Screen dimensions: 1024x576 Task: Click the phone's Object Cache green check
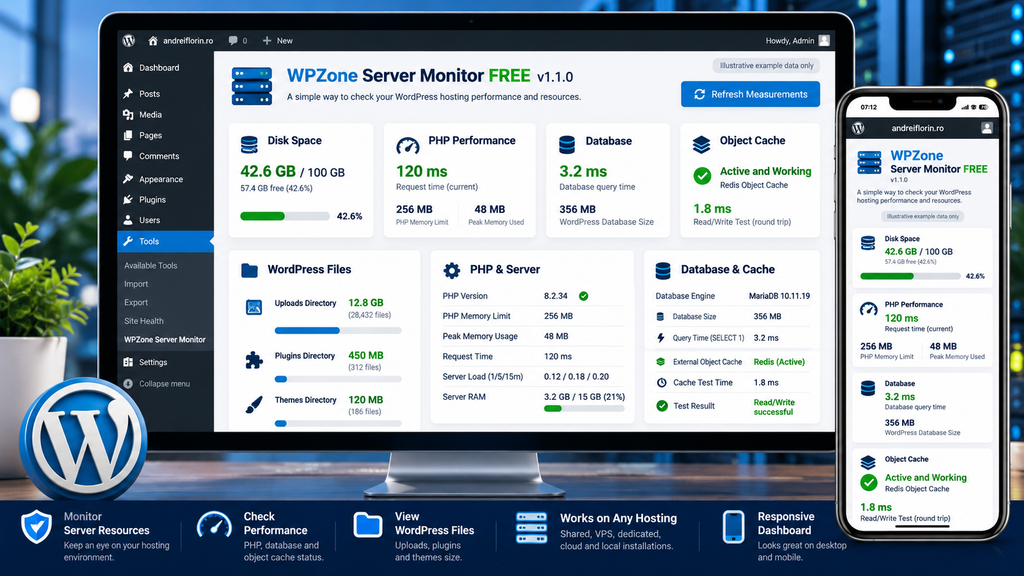(869, 483)
